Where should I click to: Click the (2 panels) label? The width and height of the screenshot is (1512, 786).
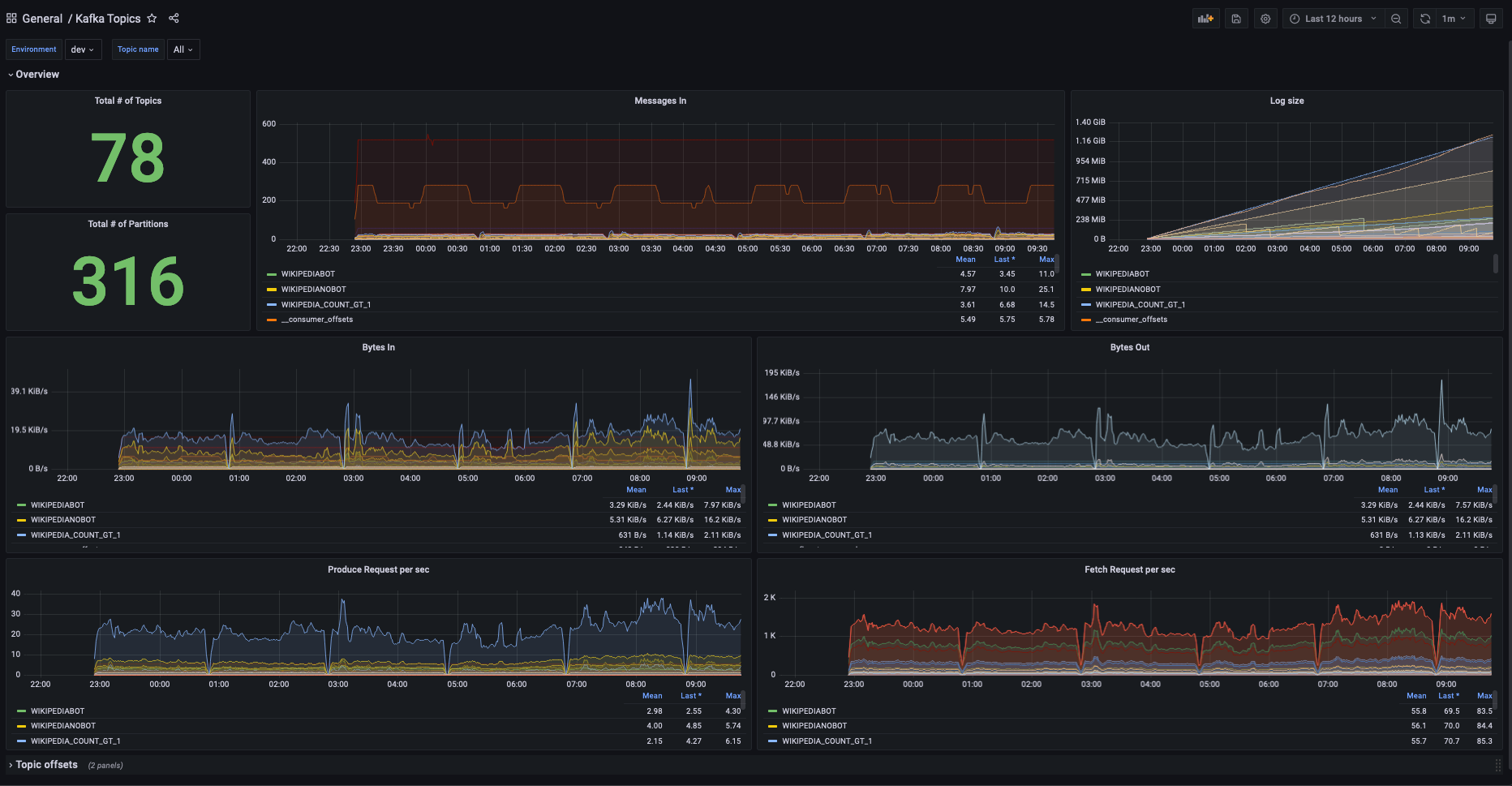(x=105, y=766)
